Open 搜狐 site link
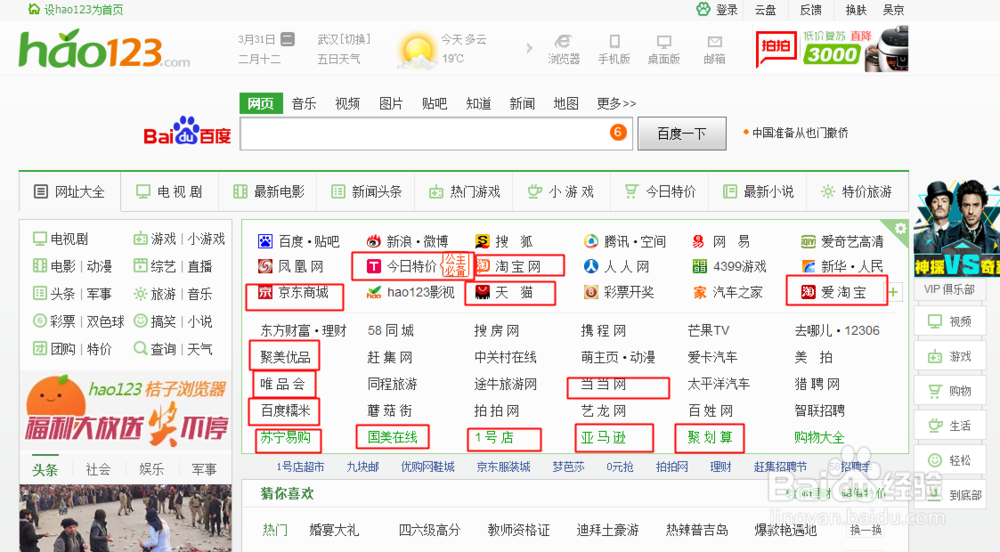This screenshot has width=1000, height=552. point(504,242)
